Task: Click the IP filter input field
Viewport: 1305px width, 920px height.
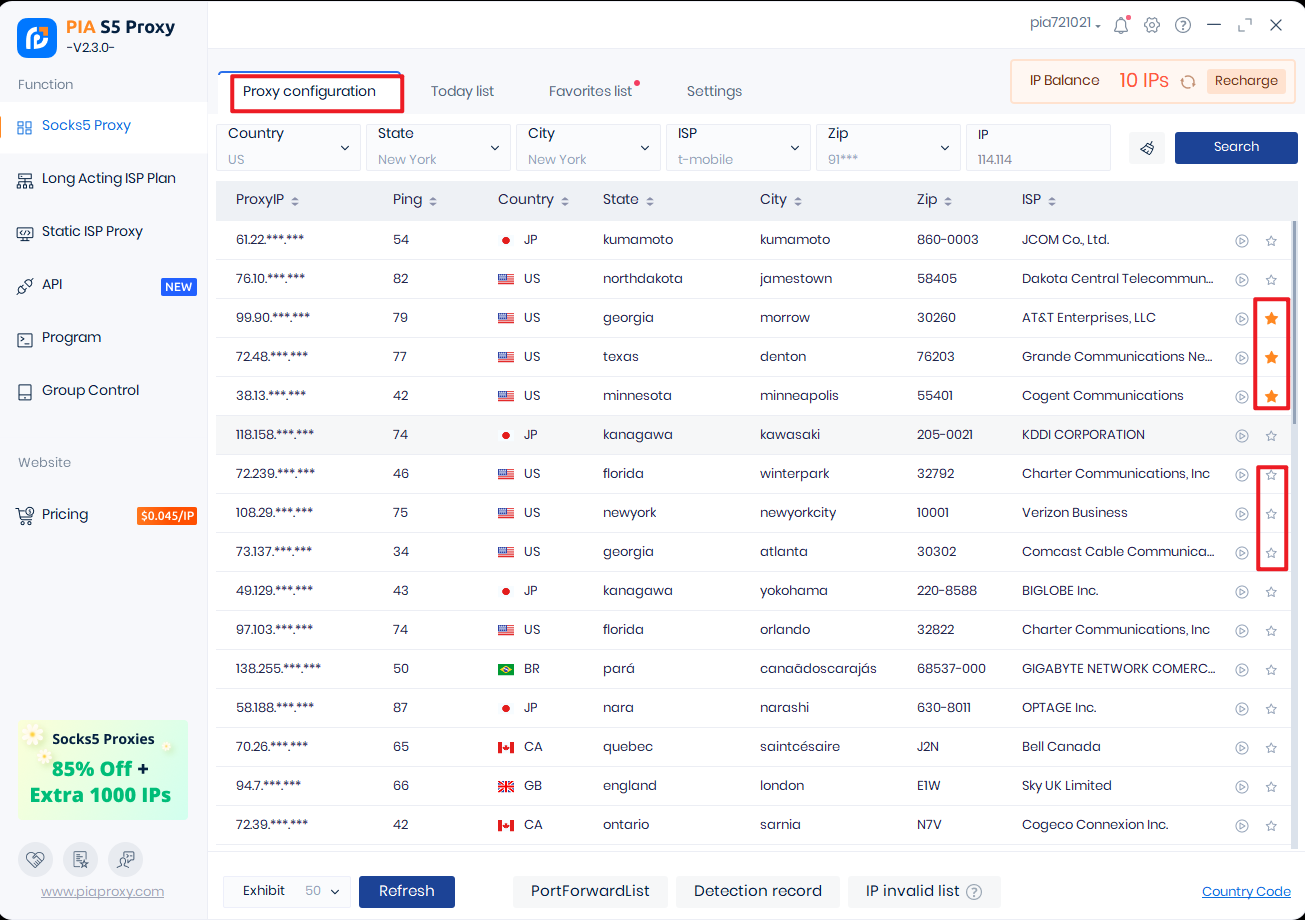Action: [x=1038, y=148]
